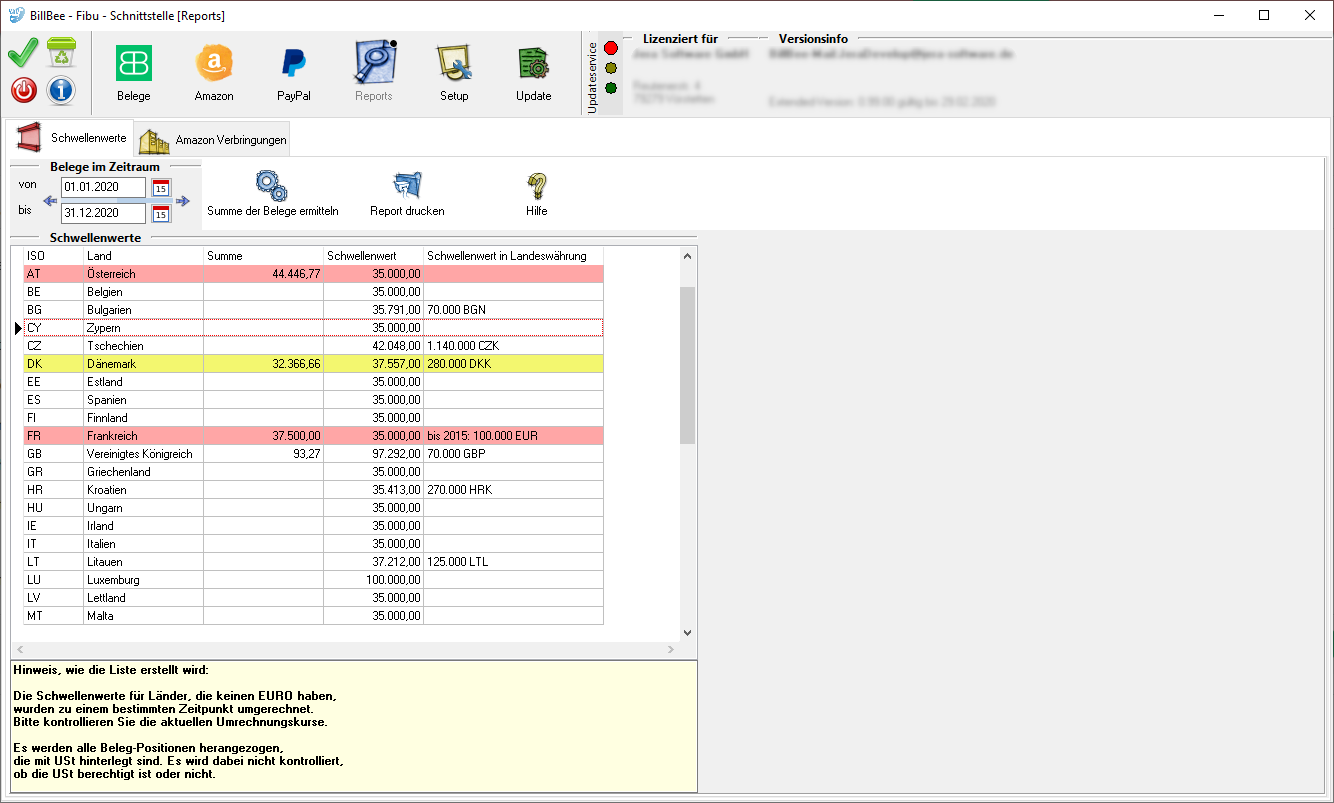Click the red power button icon

23,90
